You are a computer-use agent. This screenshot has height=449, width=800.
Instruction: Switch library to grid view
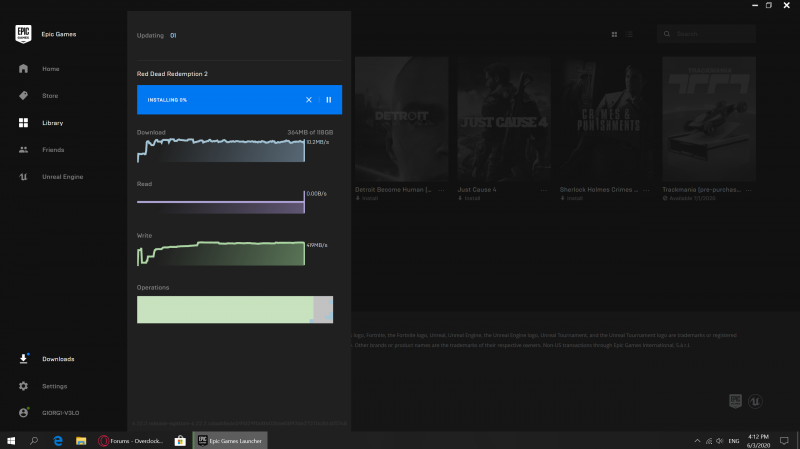pyautogui.click(x=614, y=35)
